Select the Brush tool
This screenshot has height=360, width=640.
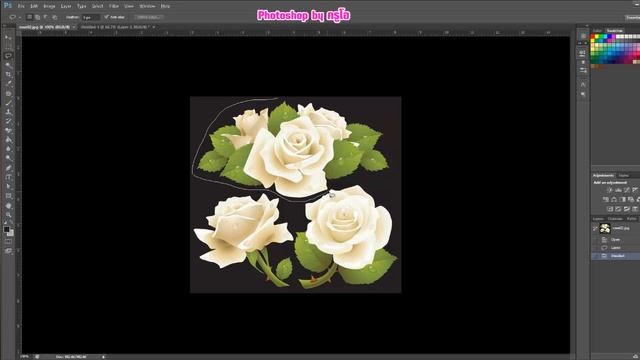pos(8,103)
